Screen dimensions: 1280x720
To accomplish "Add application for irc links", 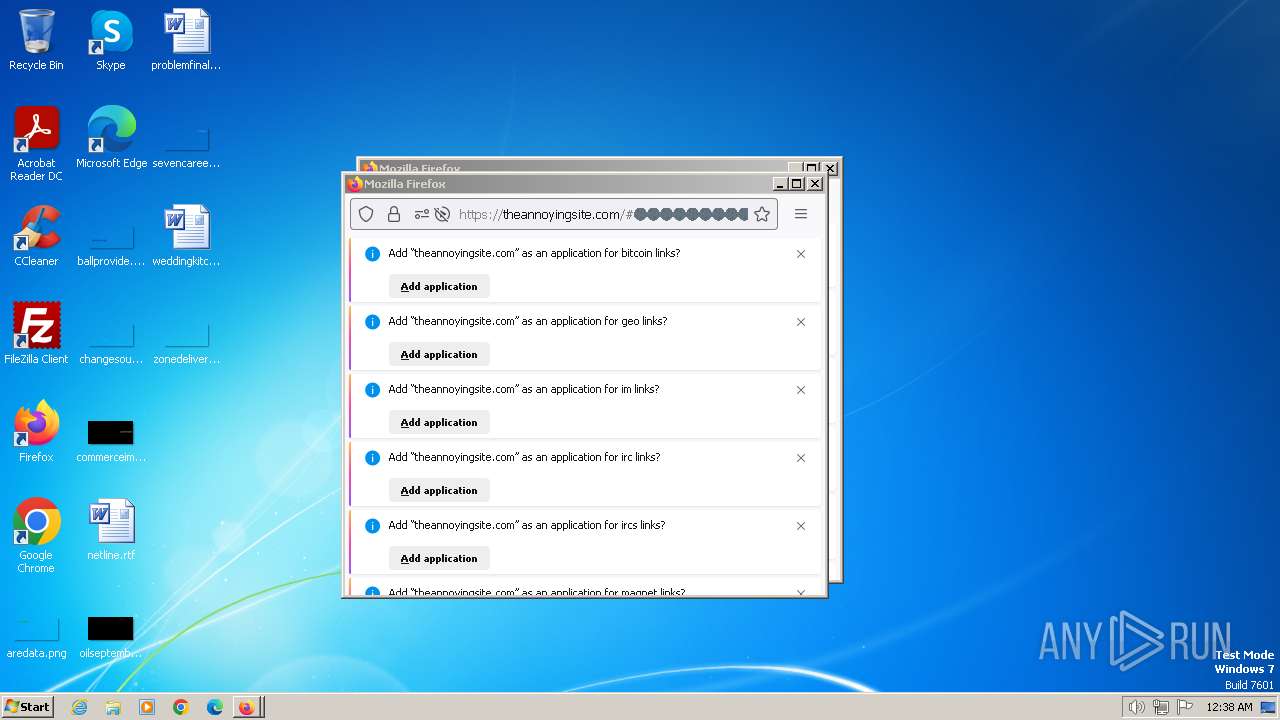I will pos(439,490).
